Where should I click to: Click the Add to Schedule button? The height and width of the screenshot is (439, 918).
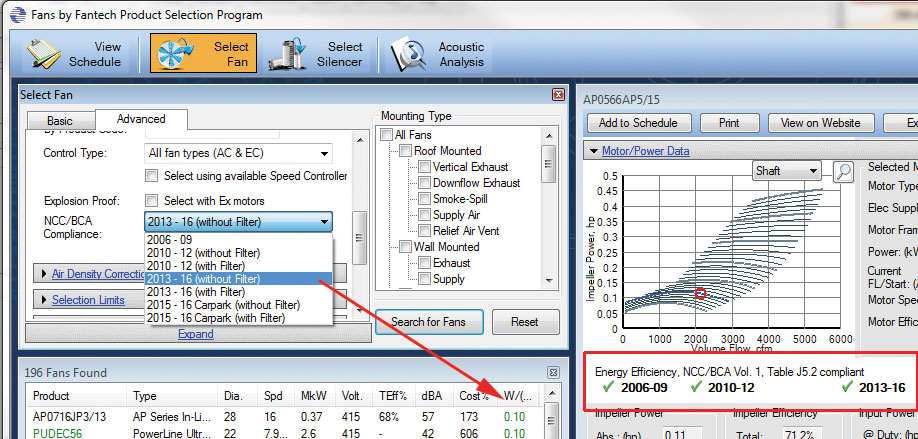click(638, 123)
